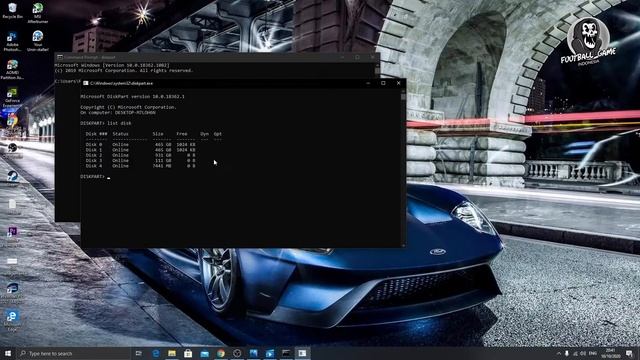Viewport: 640px width, 360px height.
Task: Open Your Uninstaller desktop shortcut
Action: [x=38, y=42]
